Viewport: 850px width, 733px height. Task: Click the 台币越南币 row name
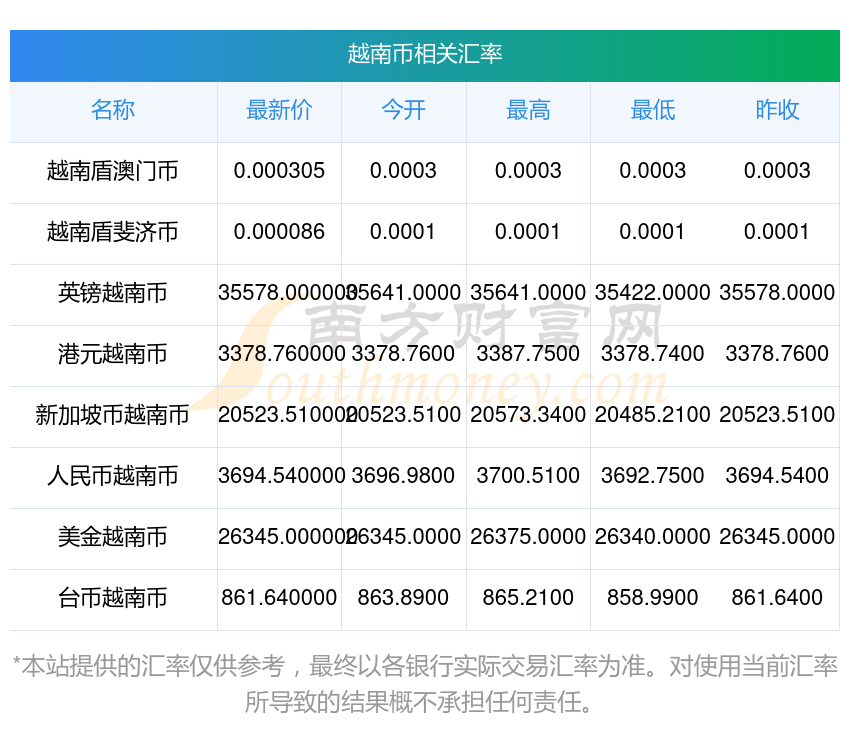[x=113, y=598]
